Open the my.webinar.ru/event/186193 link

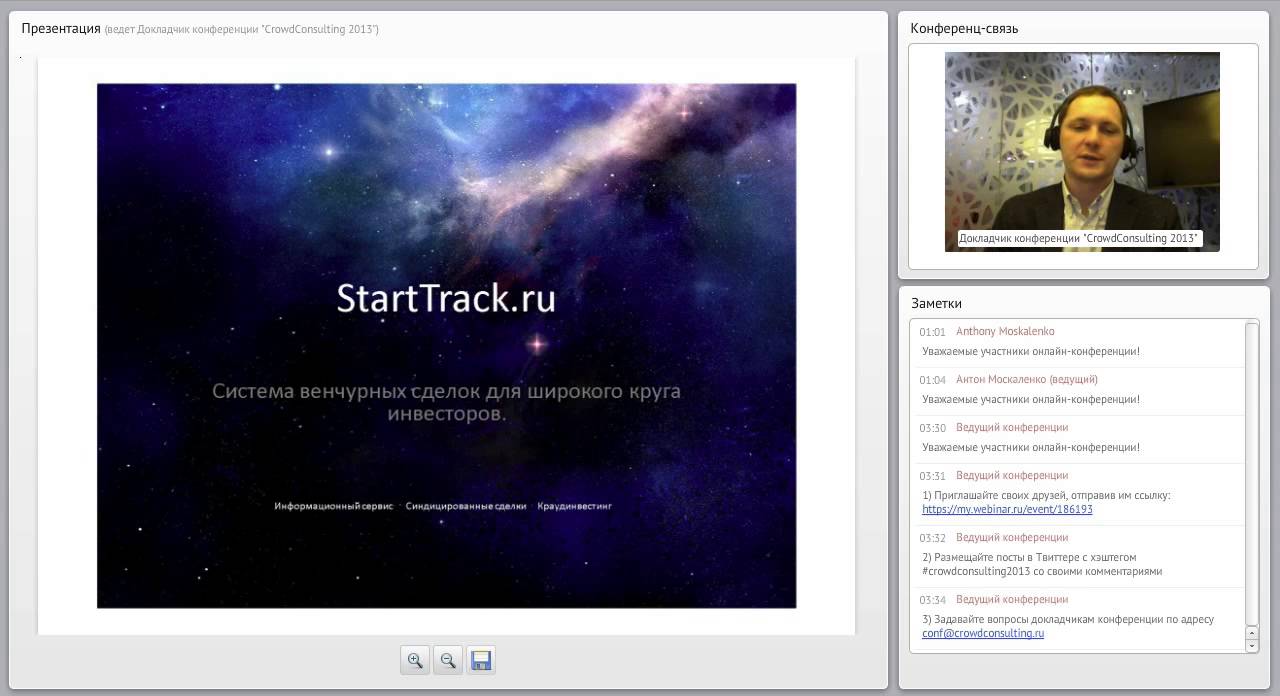[1007, 510]
